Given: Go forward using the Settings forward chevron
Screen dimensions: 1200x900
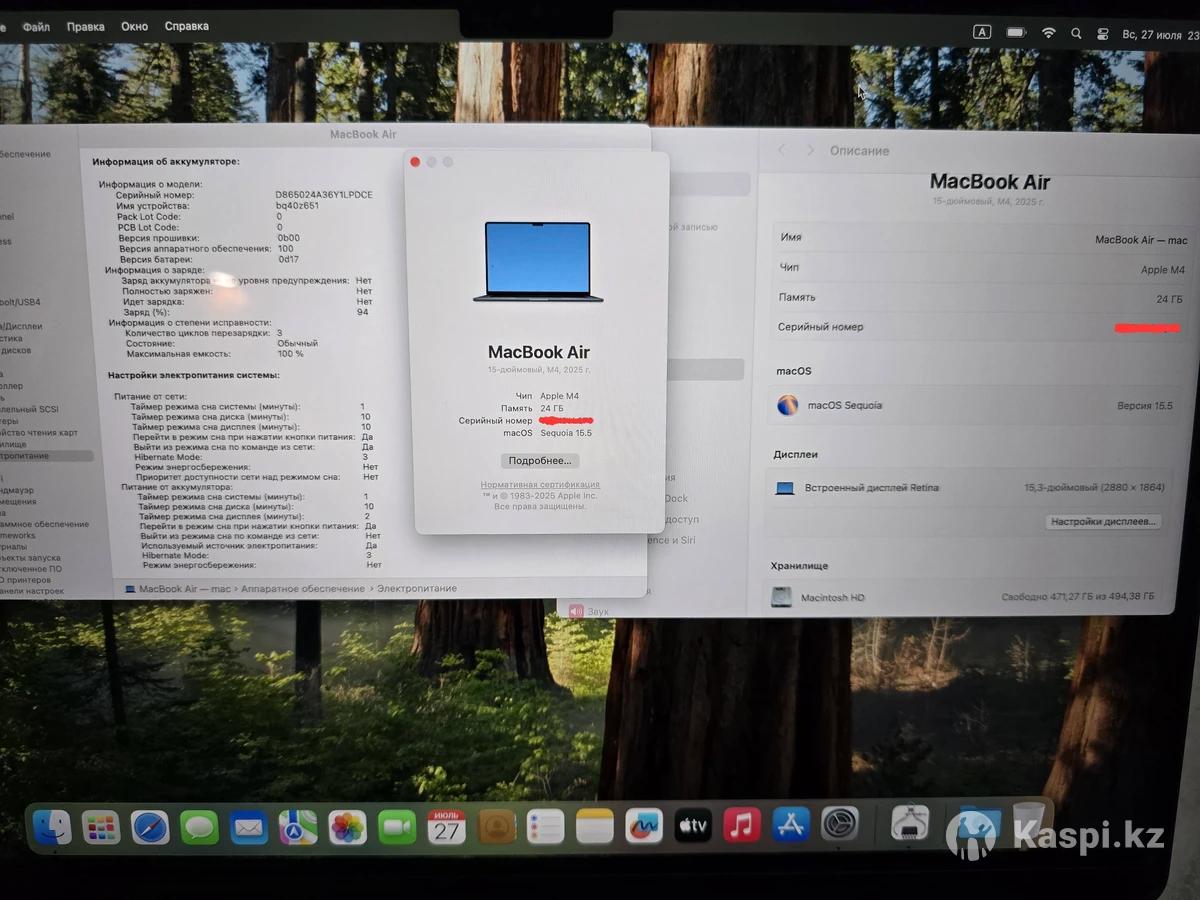Looking at the screenshot, I should [x=809, y=150].
